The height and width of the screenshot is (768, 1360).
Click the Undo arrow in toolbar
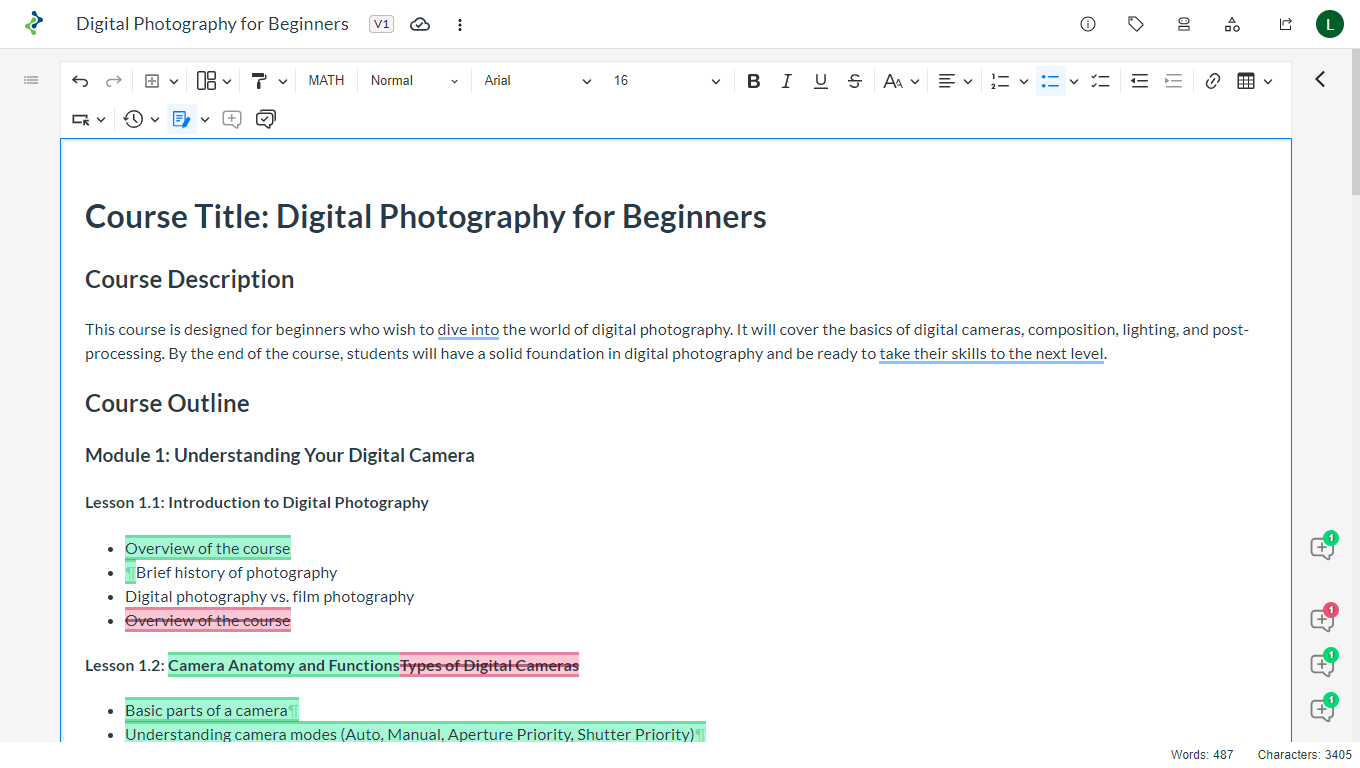click(80, 81)
